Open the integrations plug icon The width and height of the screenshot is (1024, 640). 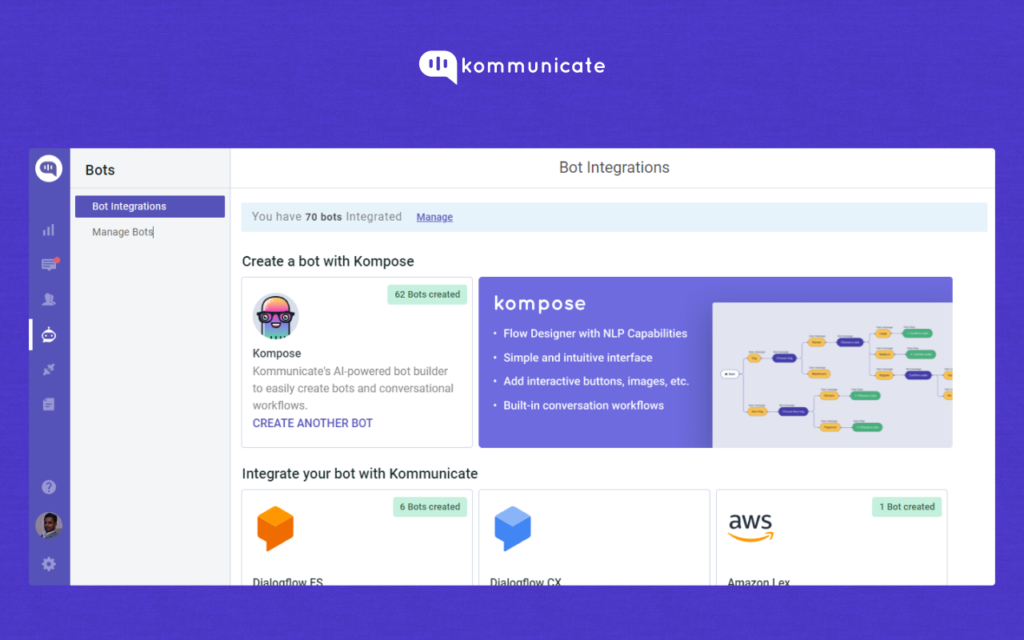[x=49, y=369]
